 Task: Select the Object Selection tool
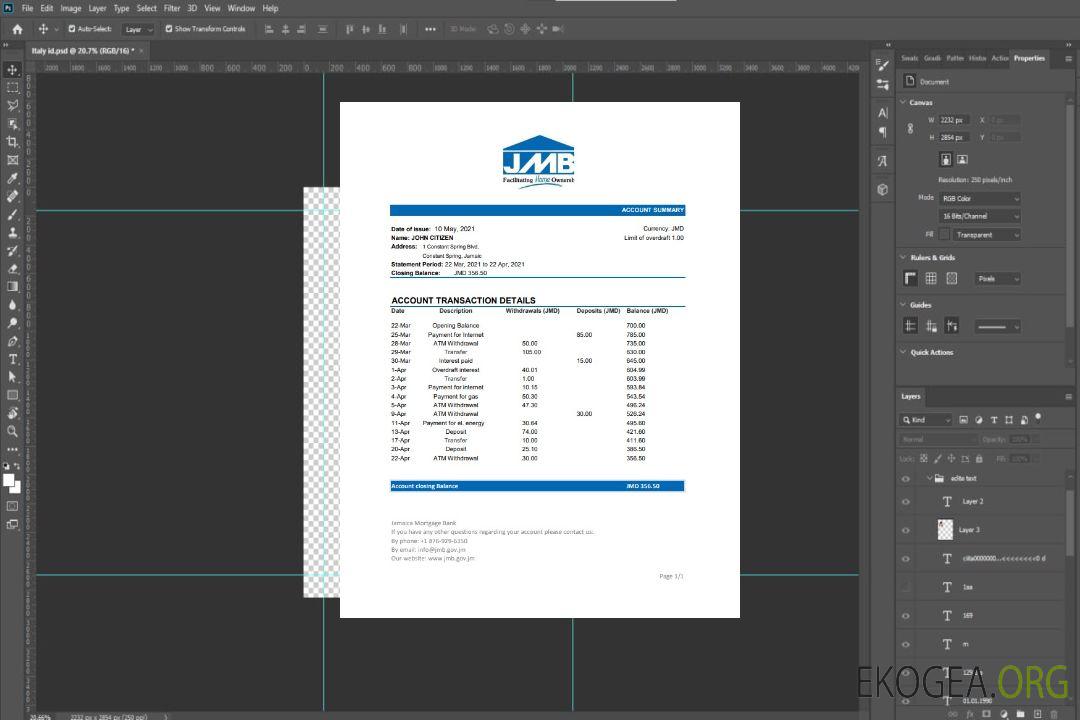(12, 124)
